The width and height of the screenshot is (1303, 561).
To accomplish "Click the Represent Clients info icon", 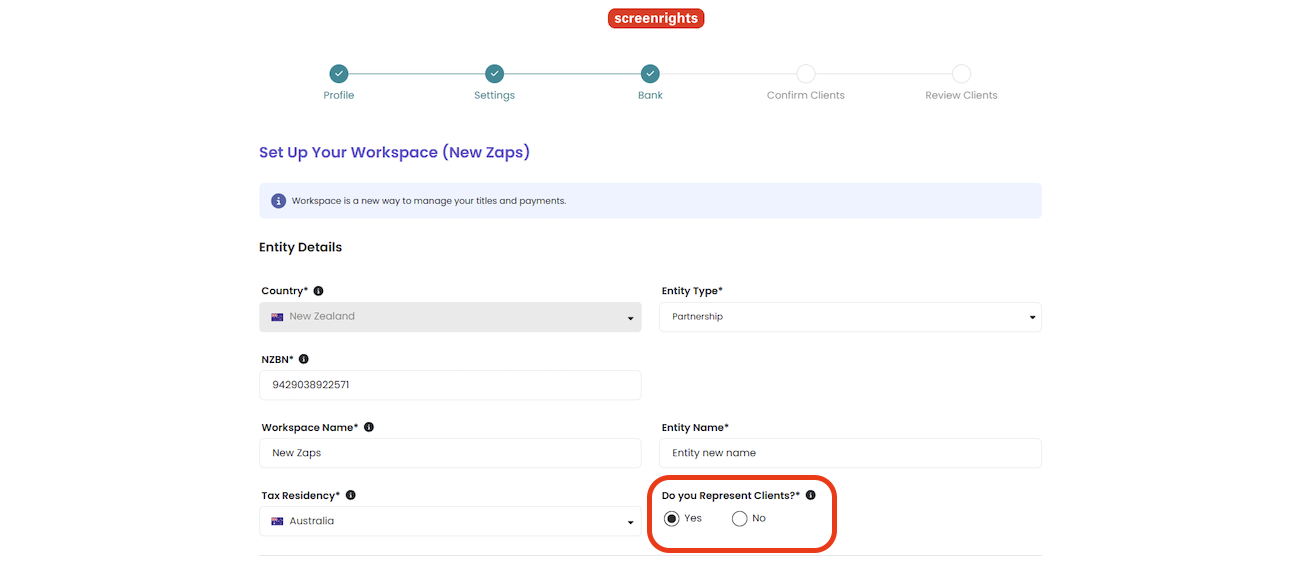I will (x=810, y=495).
